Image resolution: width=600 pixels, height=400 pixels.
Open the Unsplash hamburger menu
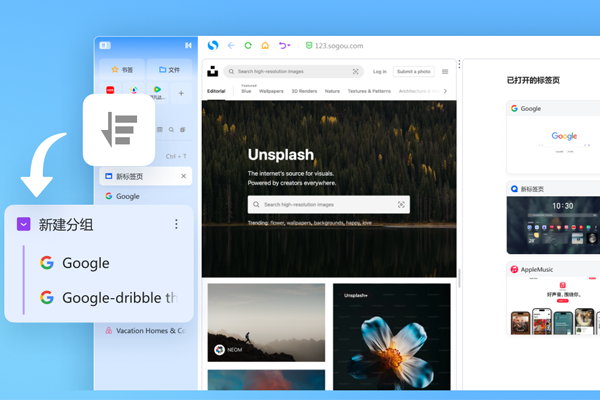click(x=445, y=71)
